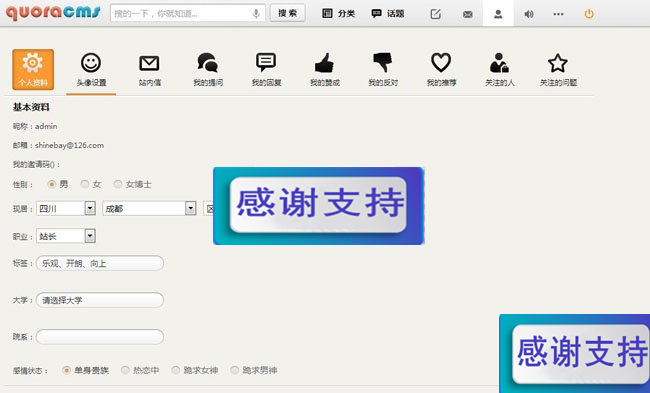Open the 四川 province dropdown
The width and height of the screenshot is (650, 393).
click(x=66, y=208)
